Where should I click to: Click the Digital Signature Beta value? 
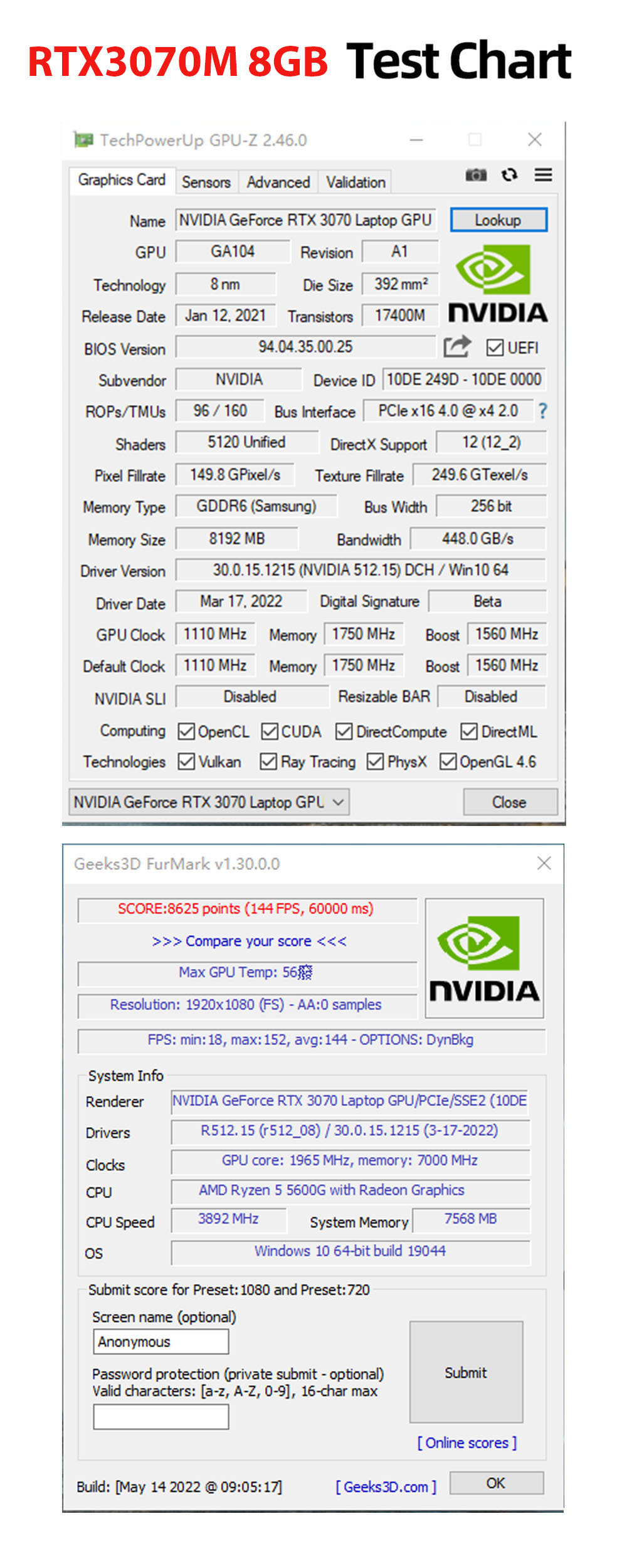[x=487, y=601]
